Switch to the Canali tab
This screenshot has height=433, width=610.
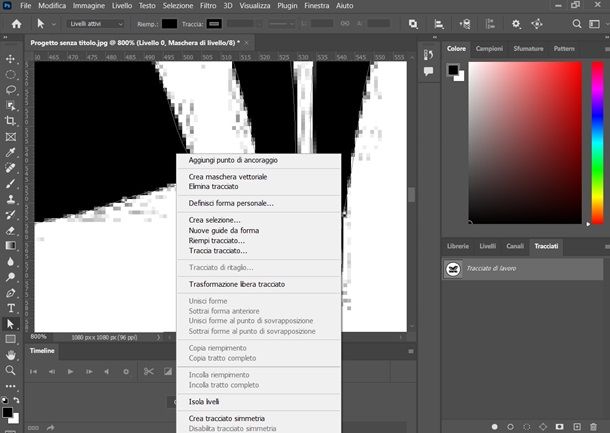515,246
